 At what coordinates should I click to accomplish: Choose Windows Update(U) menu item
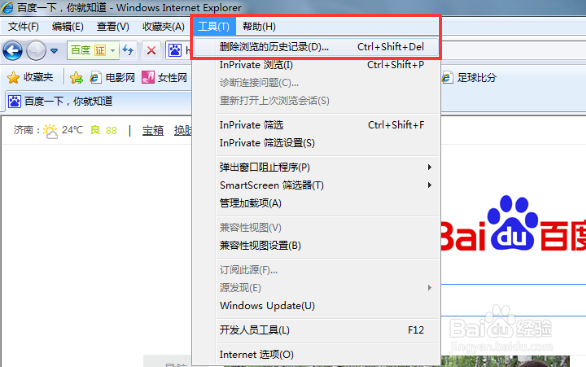(317, 306)
